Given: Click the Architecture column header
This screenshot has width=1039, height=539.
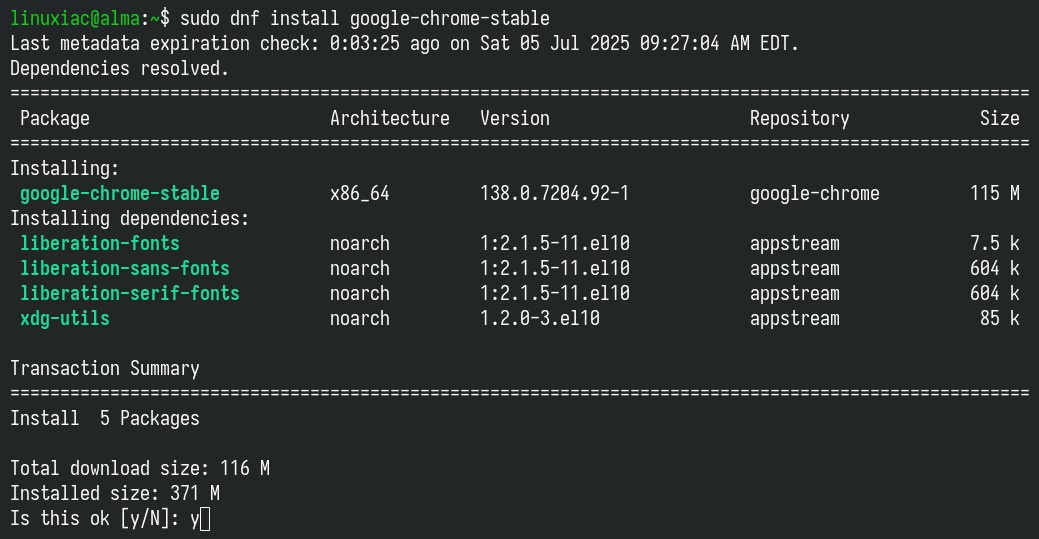Looking at the screenshot, I should [390, 118].
